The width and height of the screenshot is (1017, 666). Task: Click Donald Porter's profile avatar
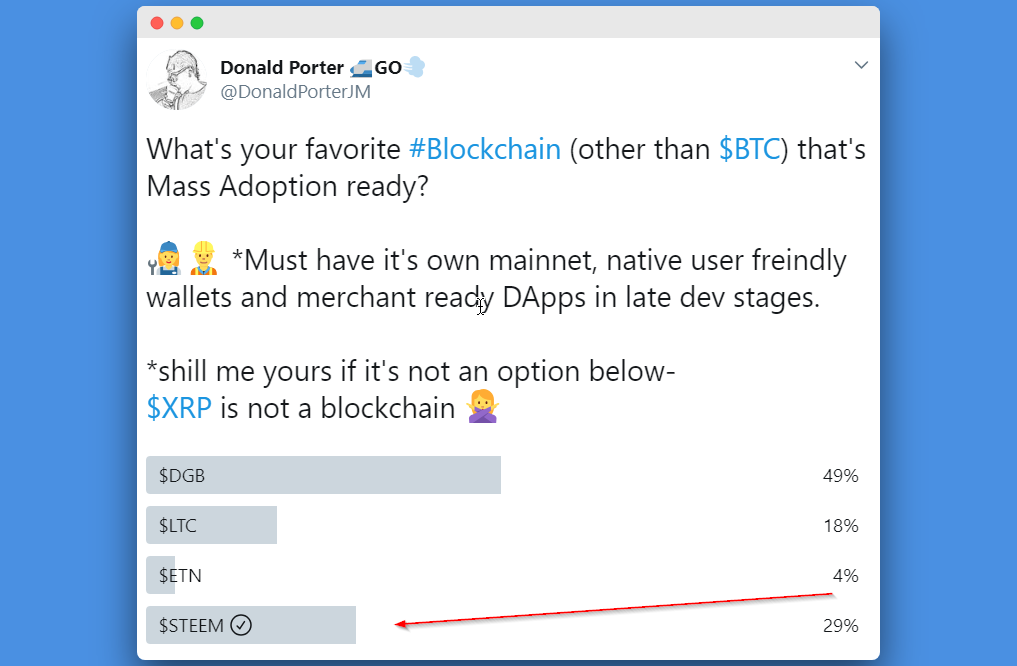[x=177, y=79]
